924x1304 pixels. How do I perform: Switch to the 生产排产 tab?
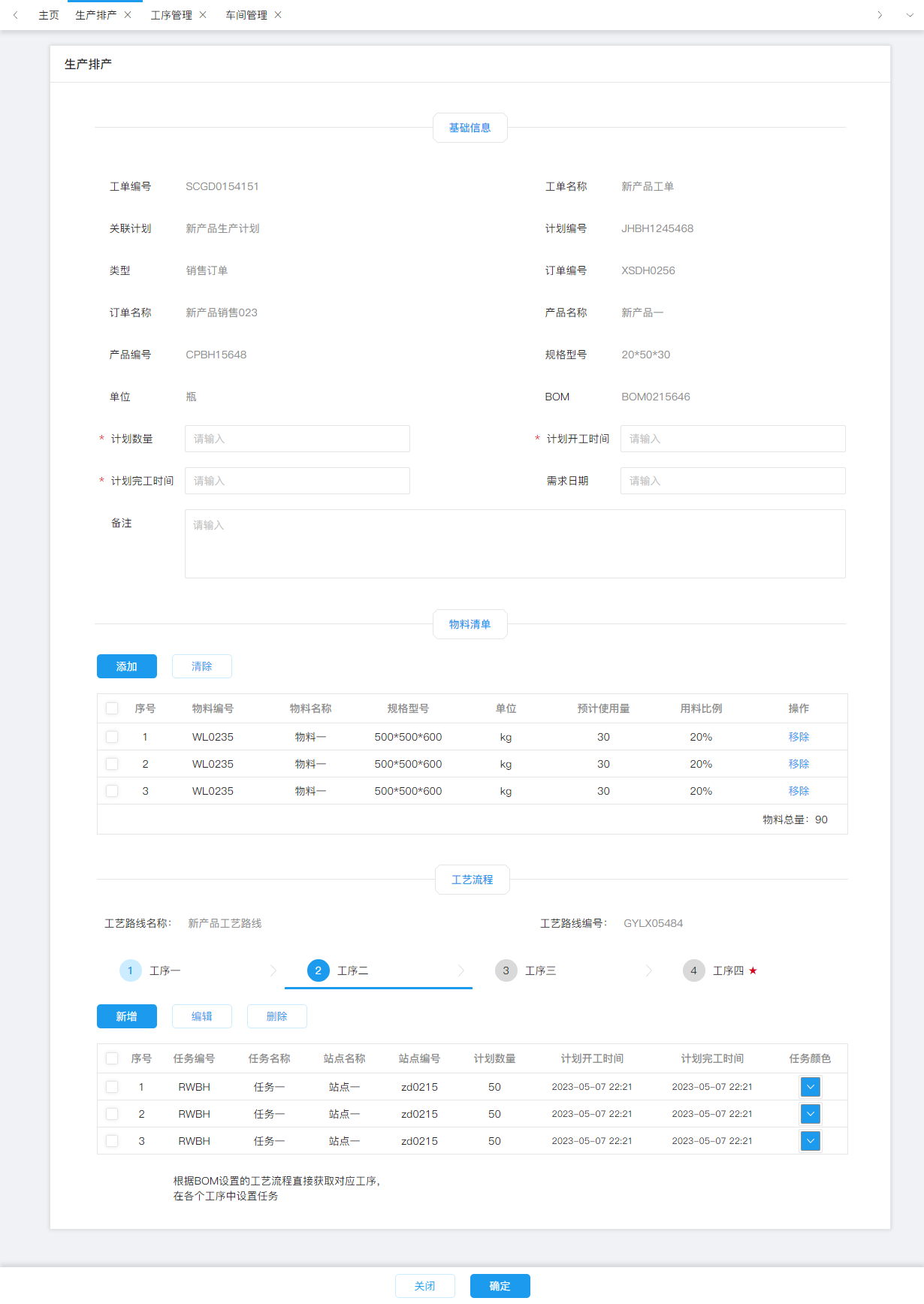point(96,15)
